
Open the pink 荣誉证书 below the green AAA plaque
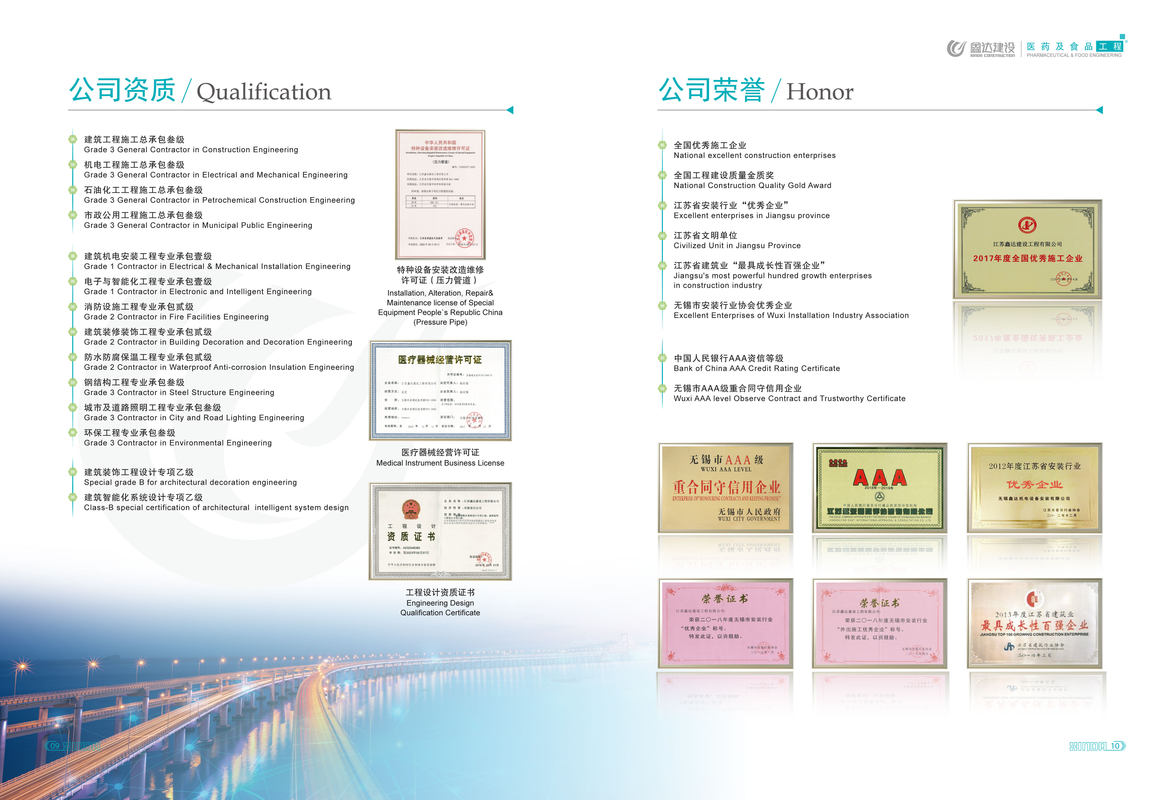[880, 623]
